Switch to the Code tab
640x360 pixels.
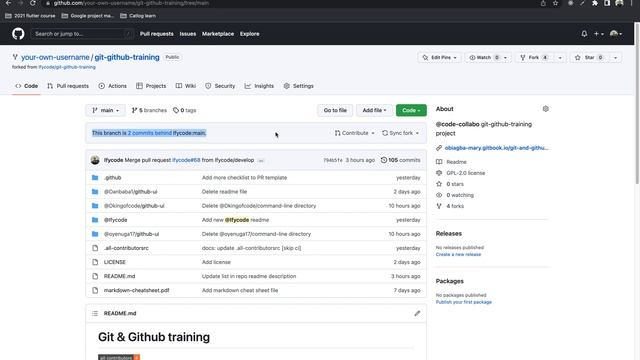click(27, 86)
